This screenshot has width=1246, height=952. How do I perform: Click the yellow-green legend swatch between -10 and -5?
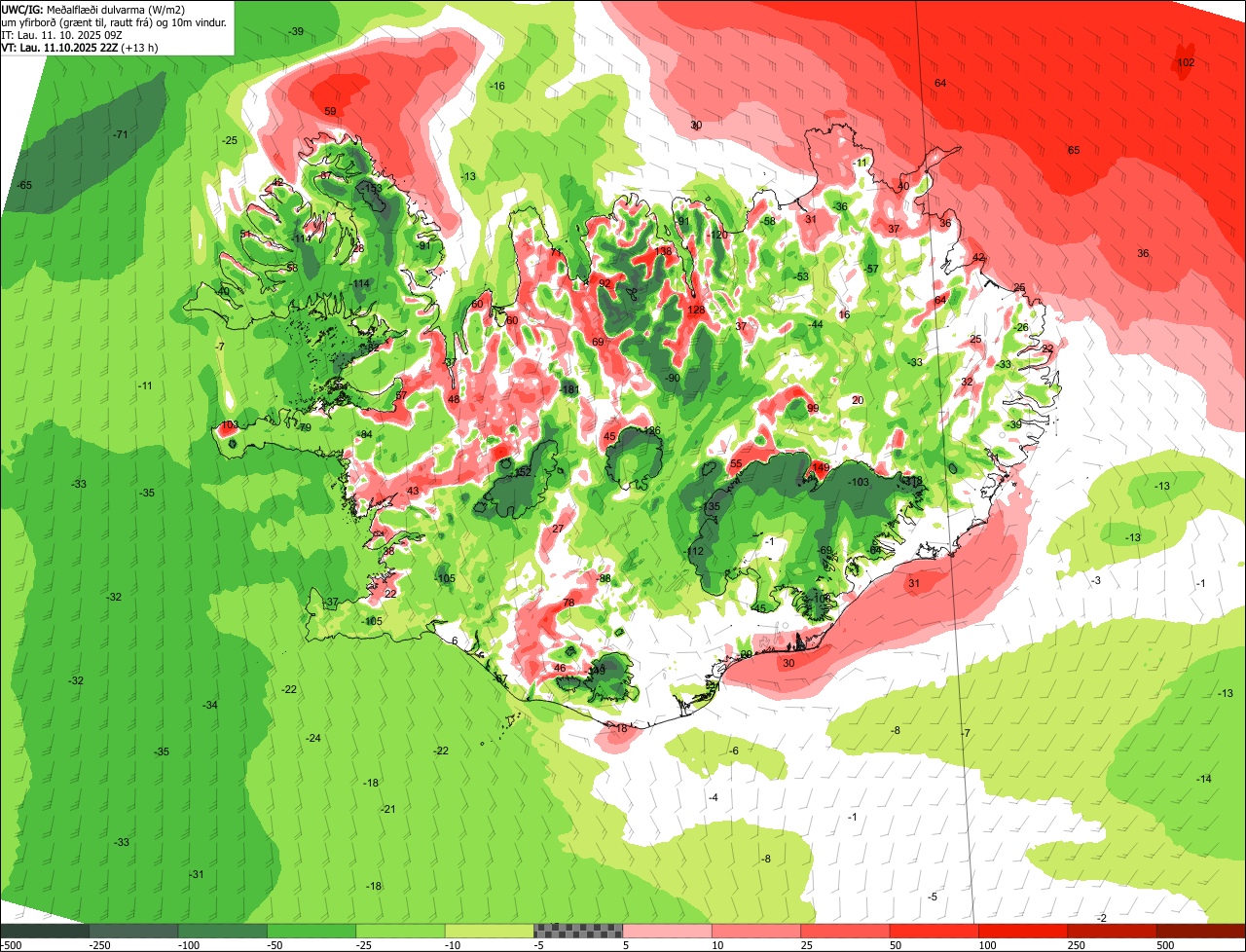pyautogui.click(x=490, y=931)
